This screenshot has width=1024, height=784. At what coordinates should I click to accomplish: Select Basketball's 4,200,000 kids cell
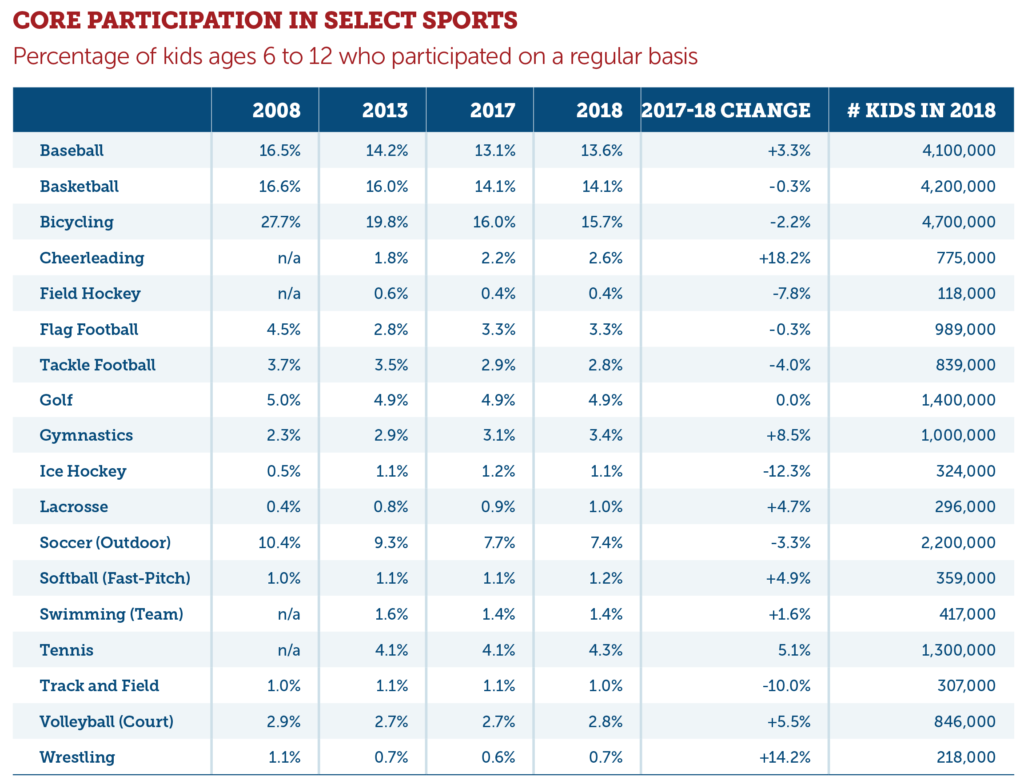(x=953, y=187)
